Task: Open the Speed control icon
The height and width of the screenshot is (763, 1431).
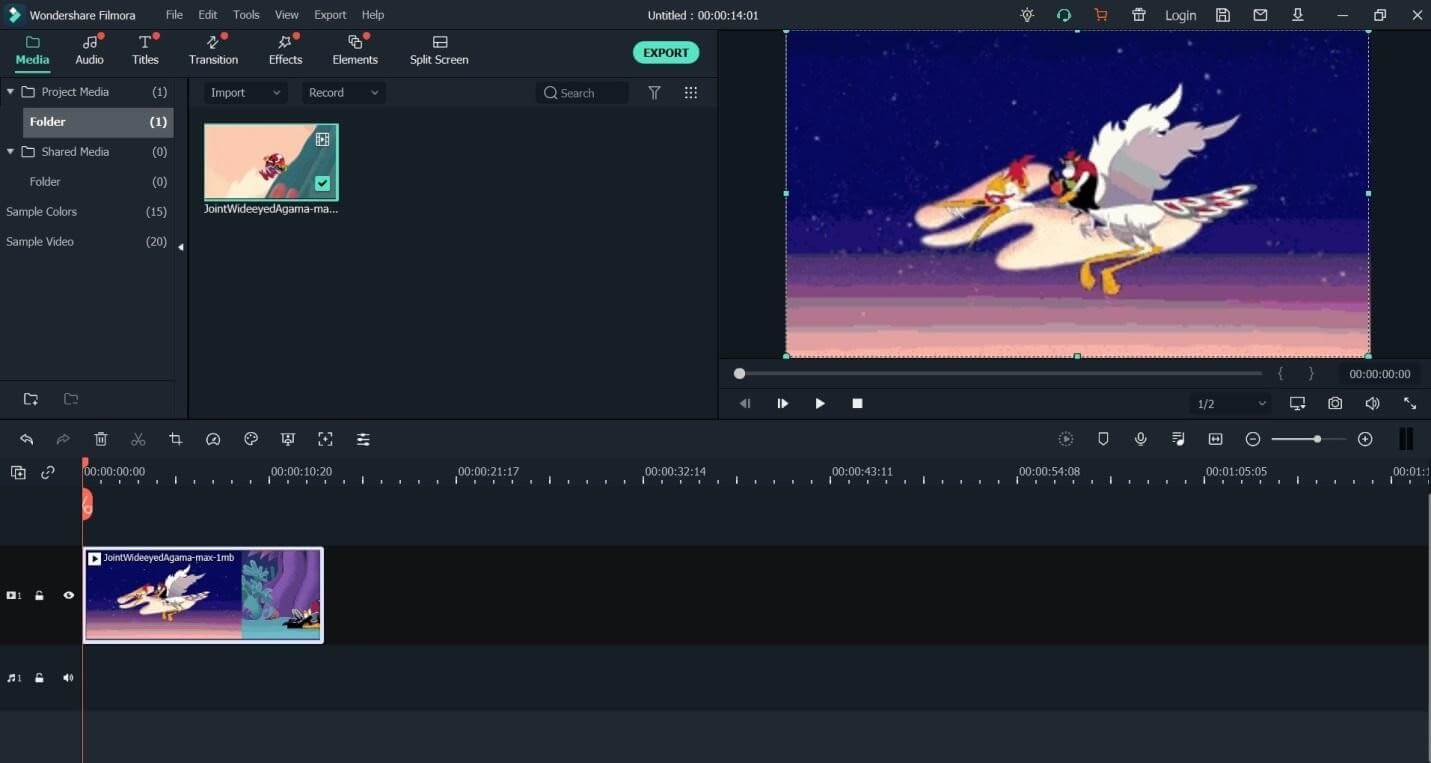Action: [213, 439]
